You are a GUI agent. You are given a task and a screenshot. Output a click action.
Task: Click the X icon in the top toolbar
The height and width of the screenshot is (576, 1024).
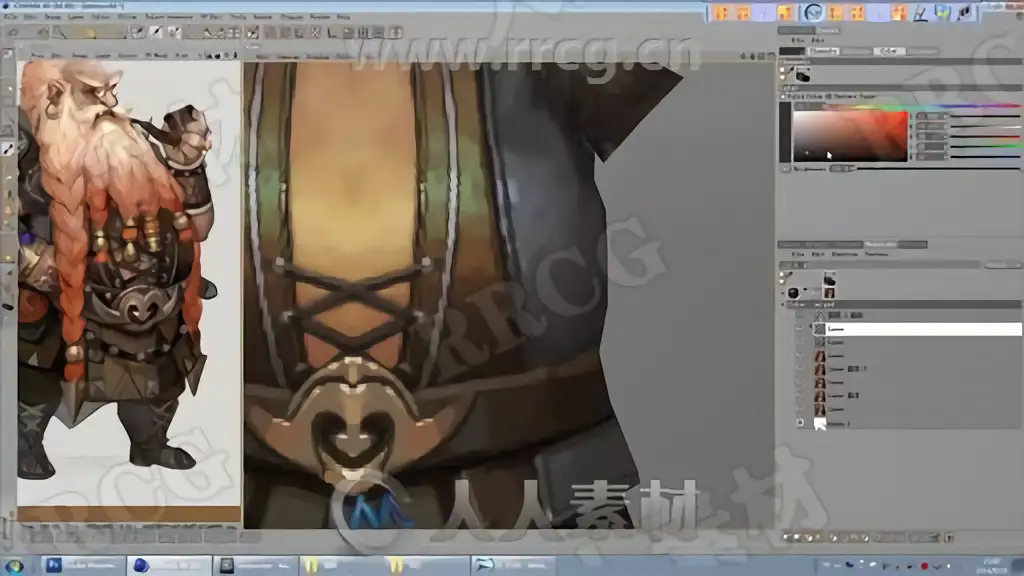pyautogui.click(x=315, y=32)
